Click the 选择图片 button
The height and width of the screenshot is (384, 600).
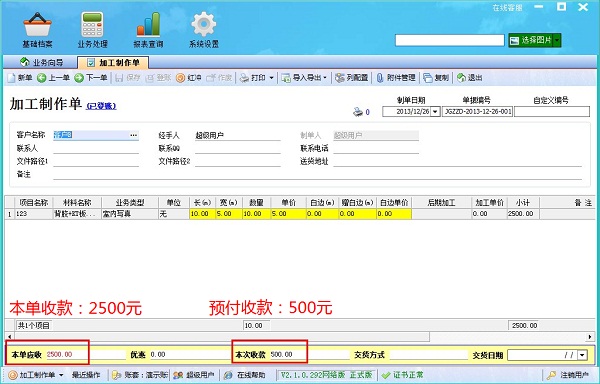(531, 40)
